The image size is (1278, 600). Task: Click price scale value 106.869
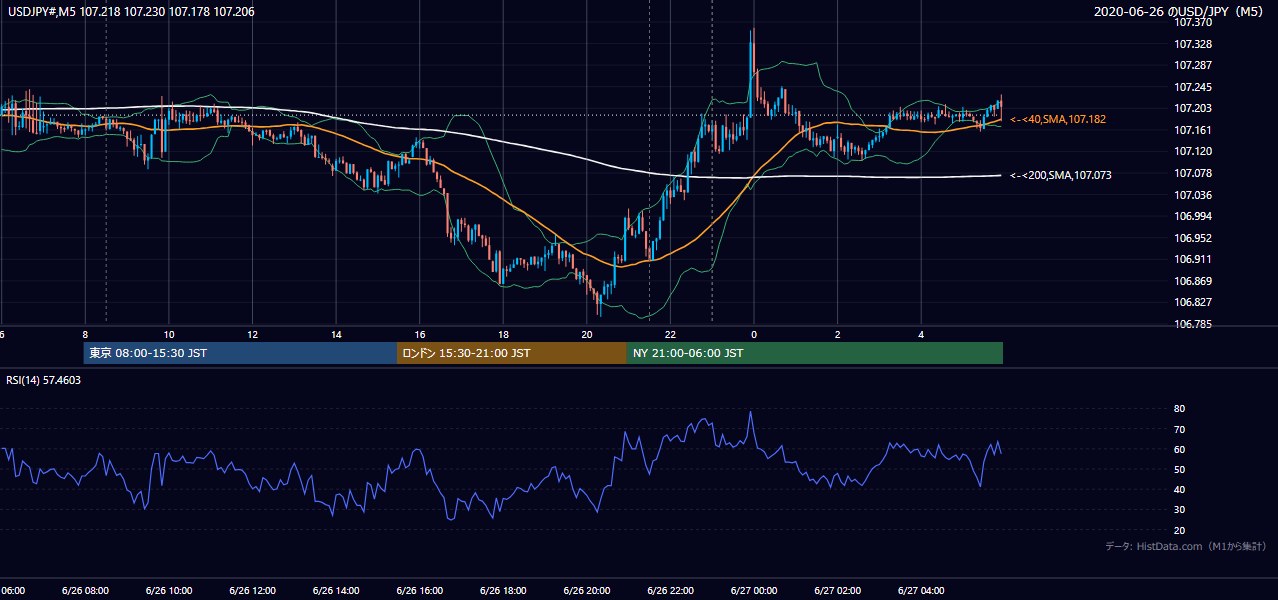(1193, 282)
